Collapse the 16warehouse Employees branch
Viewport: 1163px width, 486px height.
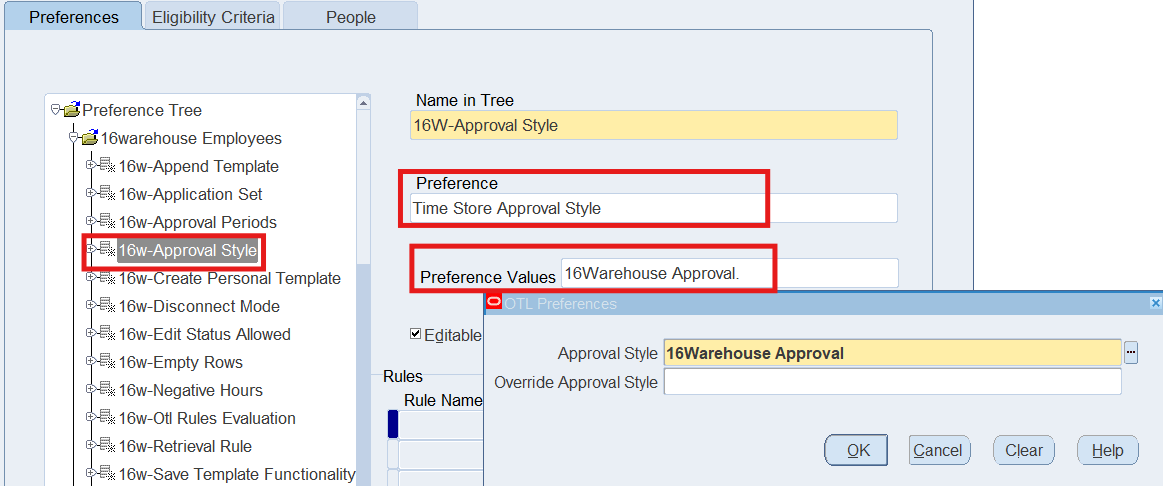tap(74, 138)
